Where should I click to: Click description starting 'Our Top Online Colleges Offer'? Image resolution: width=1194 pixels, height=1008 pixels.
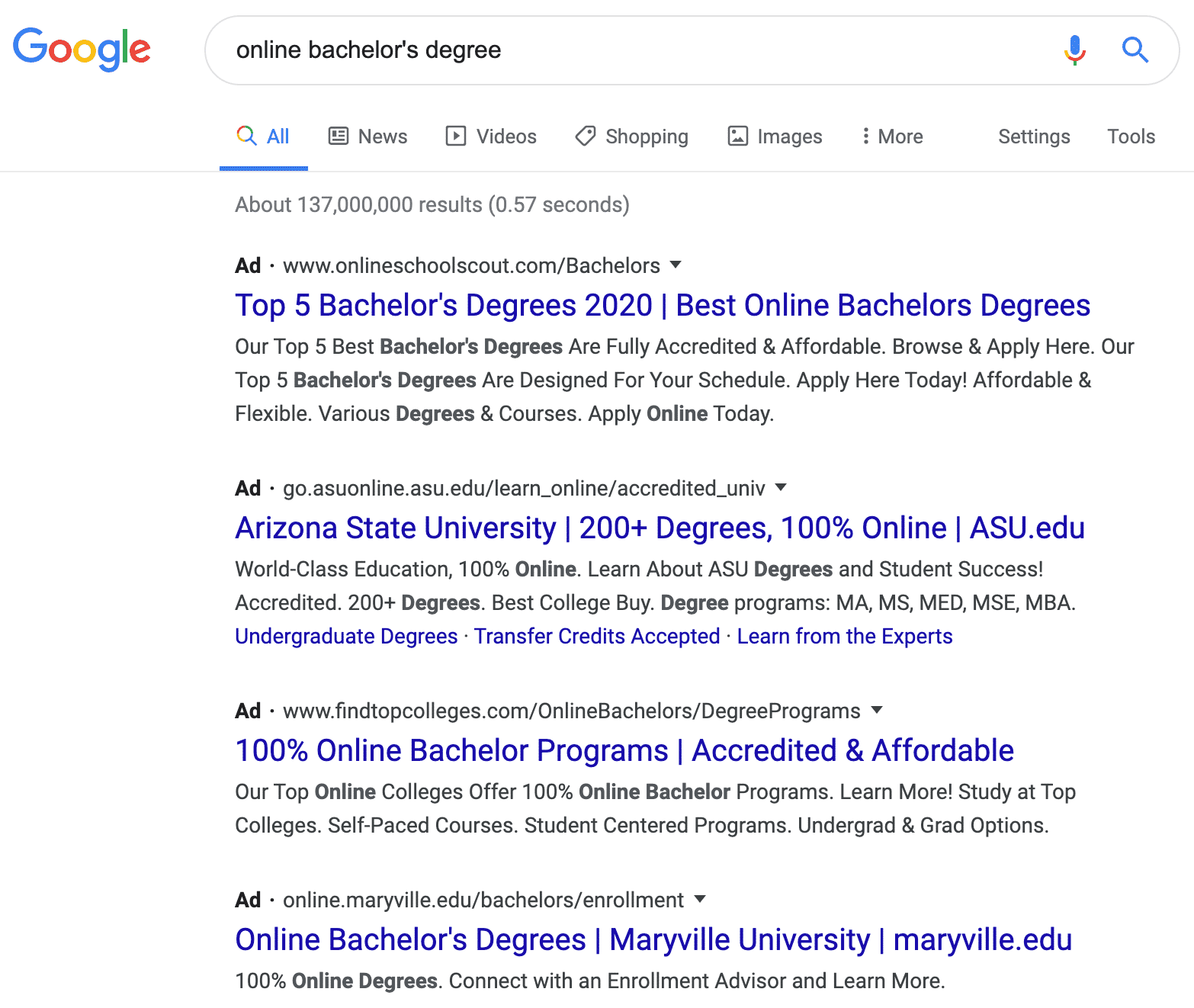click(x=656, y=808)
